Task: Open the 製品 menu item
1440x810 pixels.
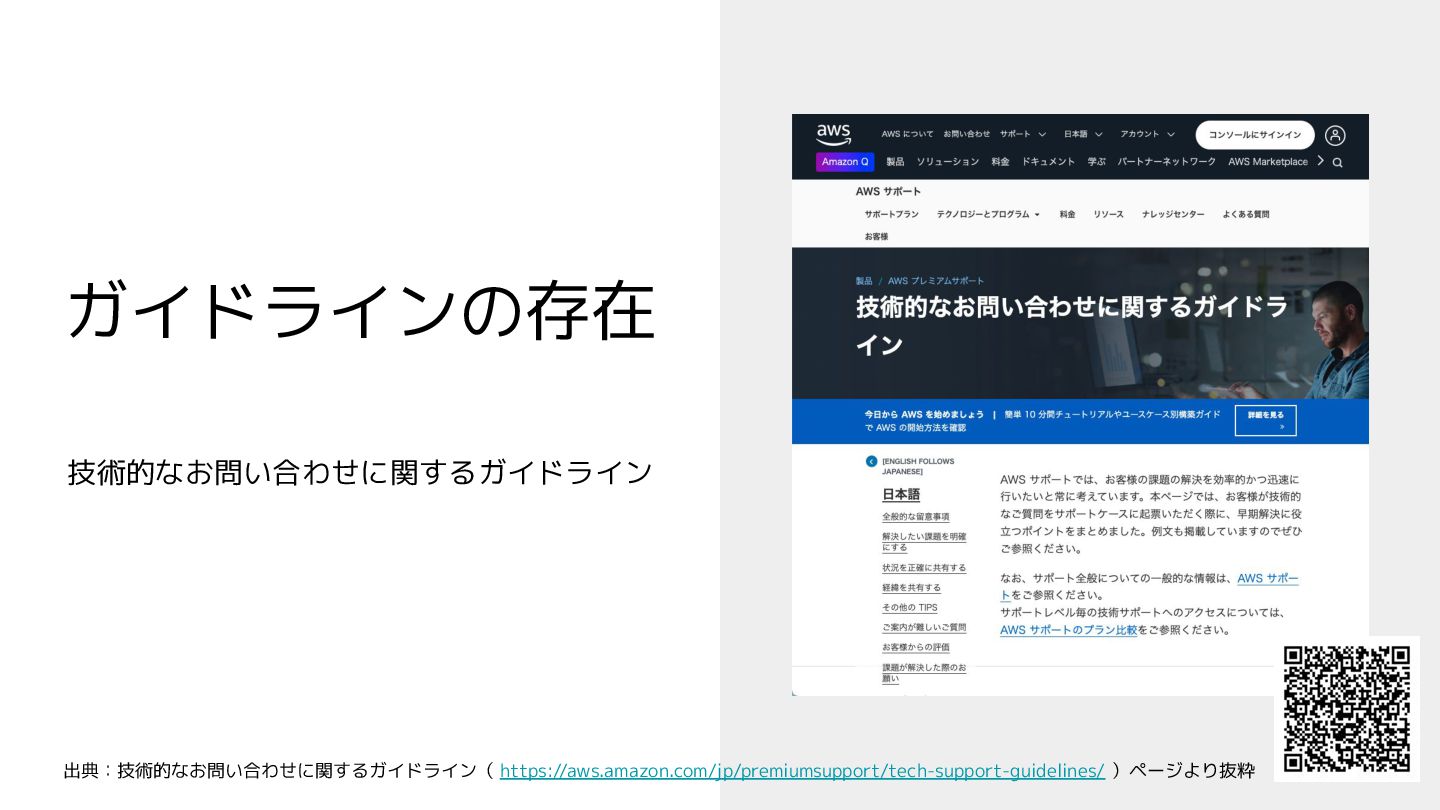Action: click(895, 162)
